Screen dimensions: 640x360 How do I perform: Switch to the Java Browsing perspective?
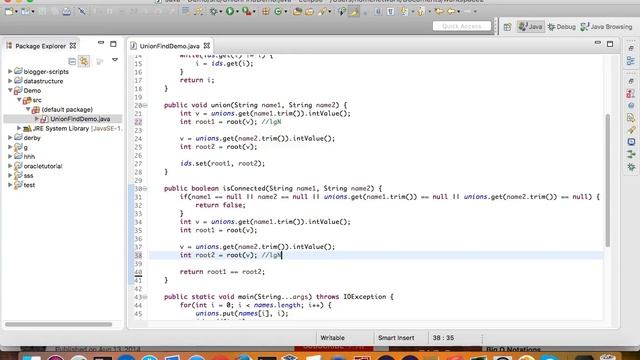[x=607, y=27]
